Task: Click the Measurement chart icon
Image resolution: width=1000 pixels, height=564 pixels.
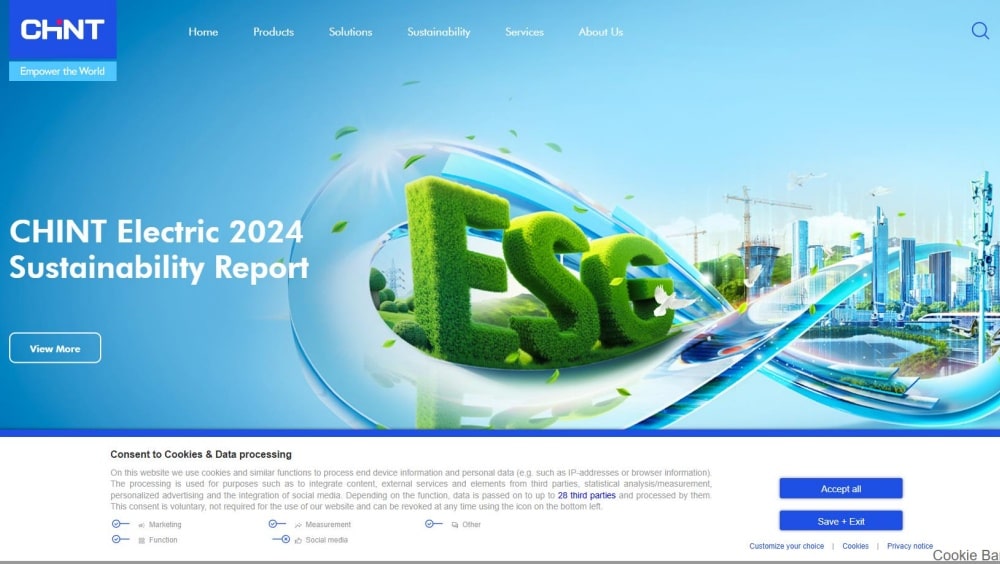Action: click(x=298, y=525)
